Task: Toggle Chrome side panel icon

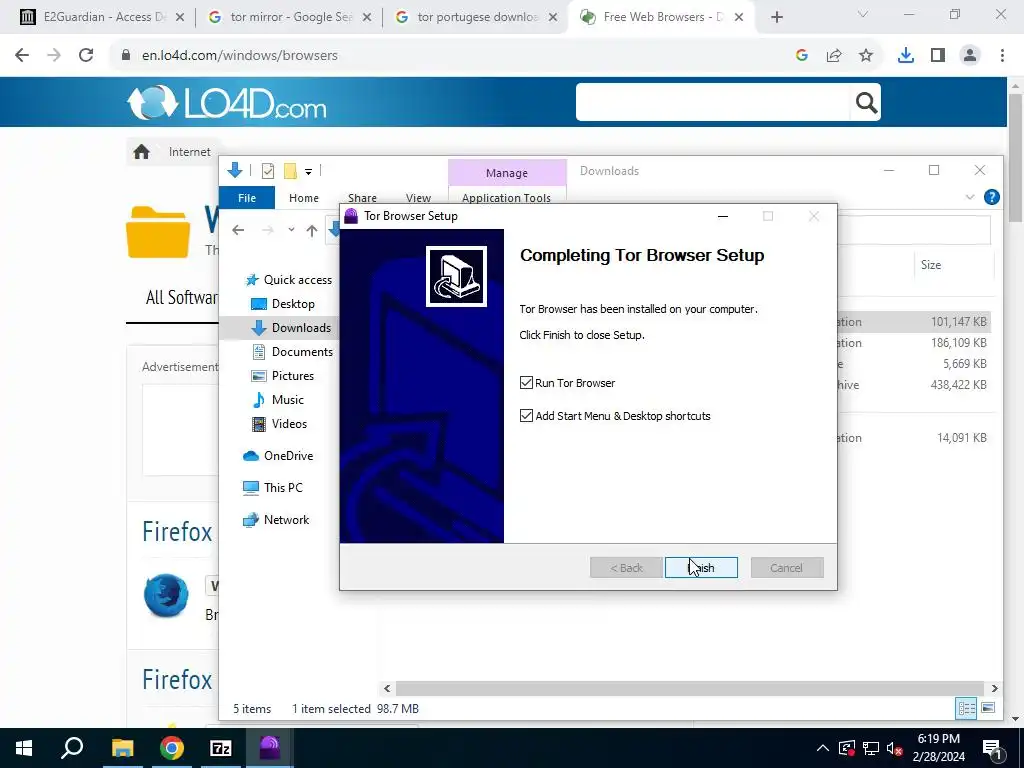Action: [x=938, y=56]
